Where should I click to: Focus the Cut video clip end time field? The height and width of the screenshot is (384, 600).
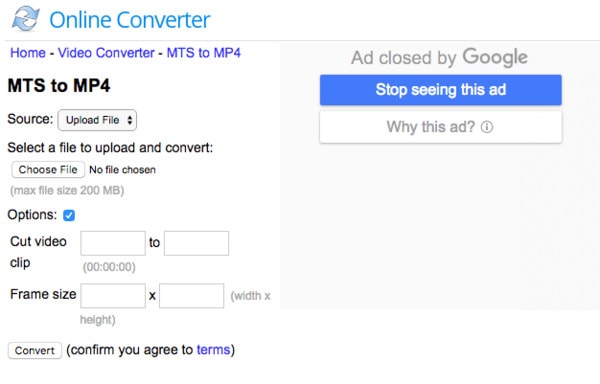pyautogui.click(x=196, y=243)
